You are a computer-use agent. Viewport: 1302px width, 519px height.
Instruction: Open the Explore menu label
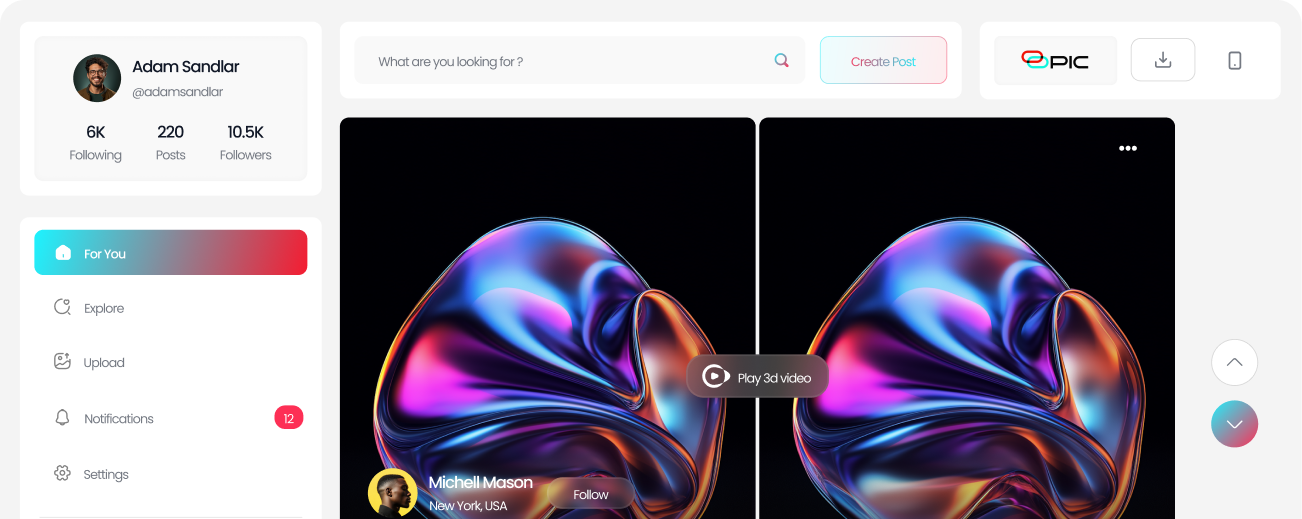click(104, 309)
